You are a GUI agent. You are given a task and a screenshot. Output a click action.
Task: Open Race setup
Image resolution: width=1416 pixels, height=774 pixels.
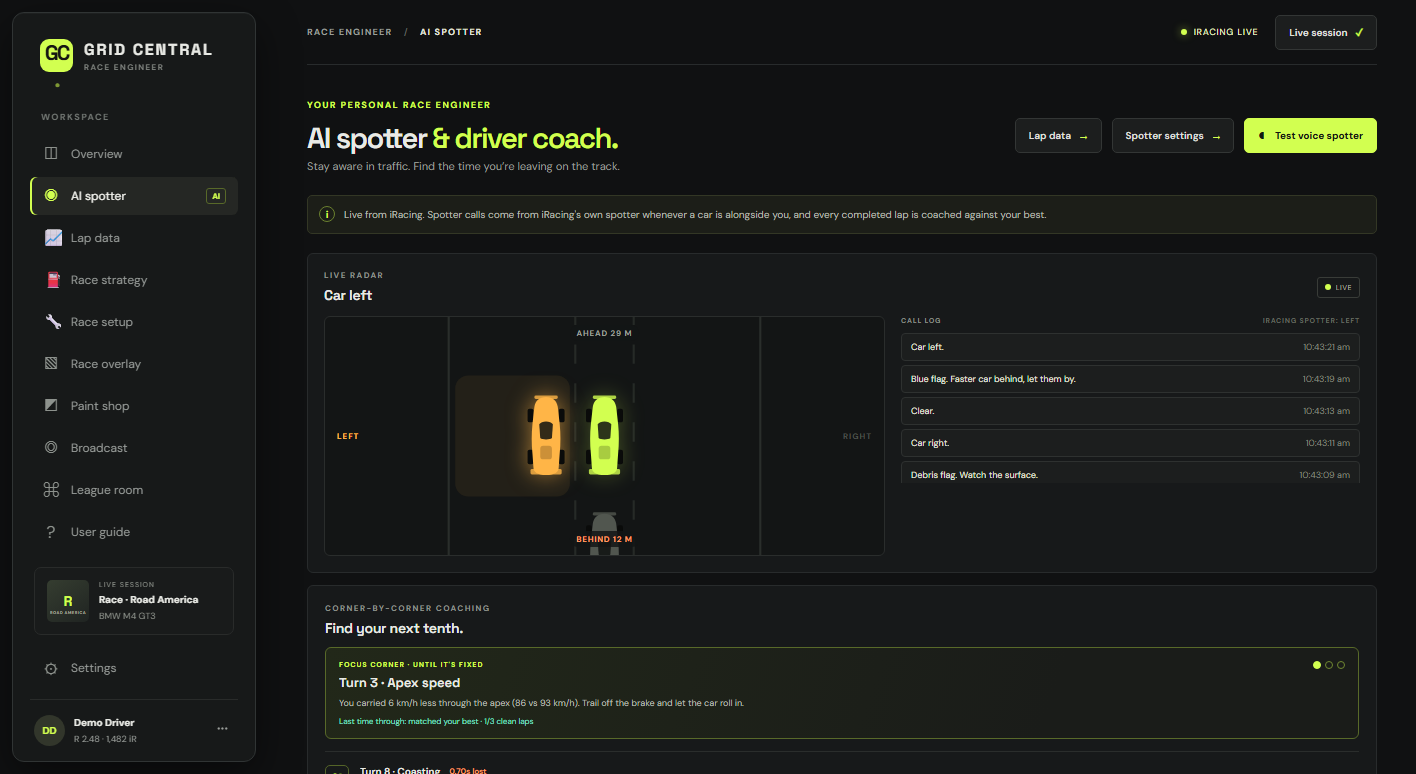tap(134, 322)
